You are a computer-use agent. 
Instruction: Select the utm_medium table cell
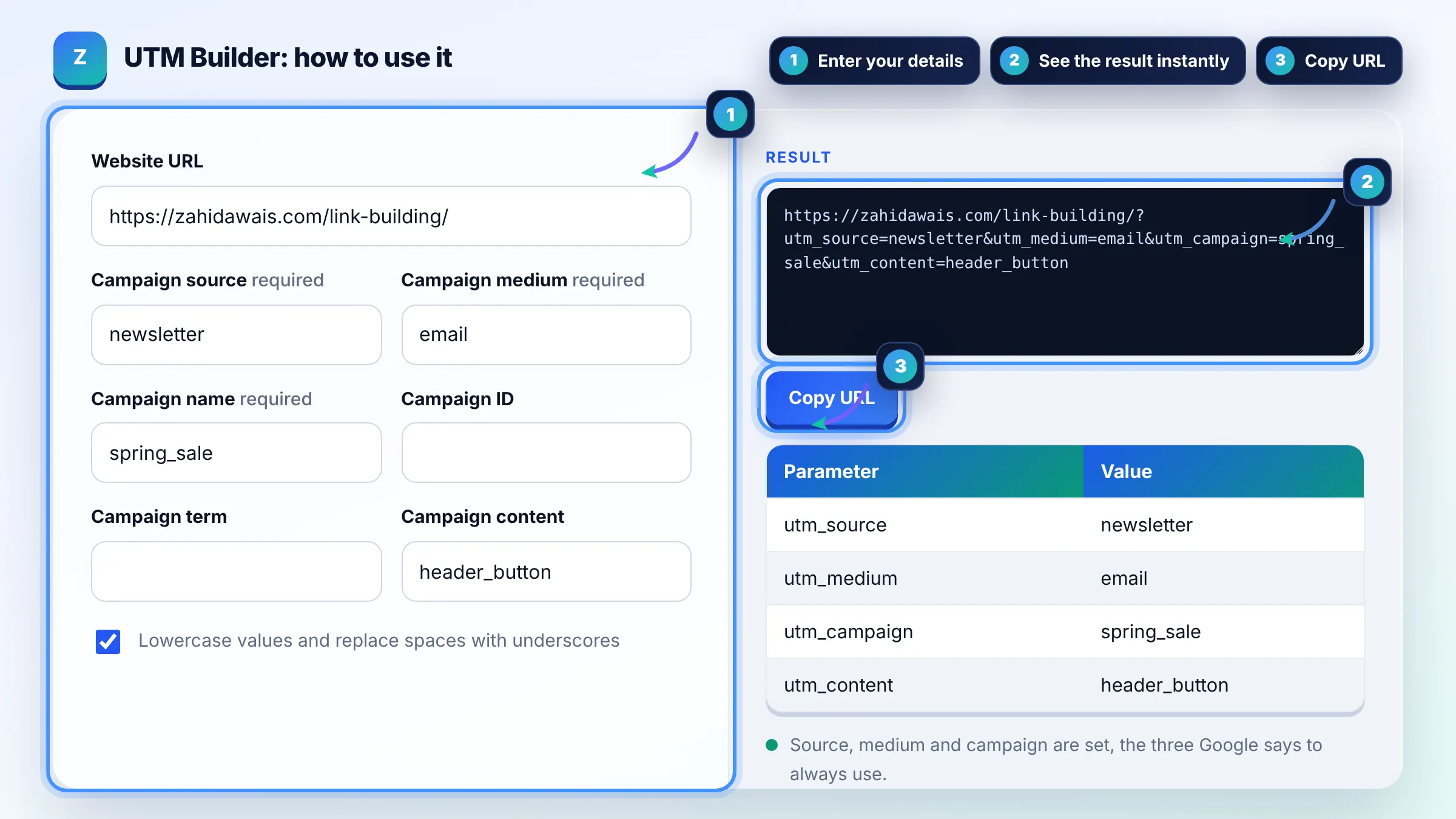[925, 578]
